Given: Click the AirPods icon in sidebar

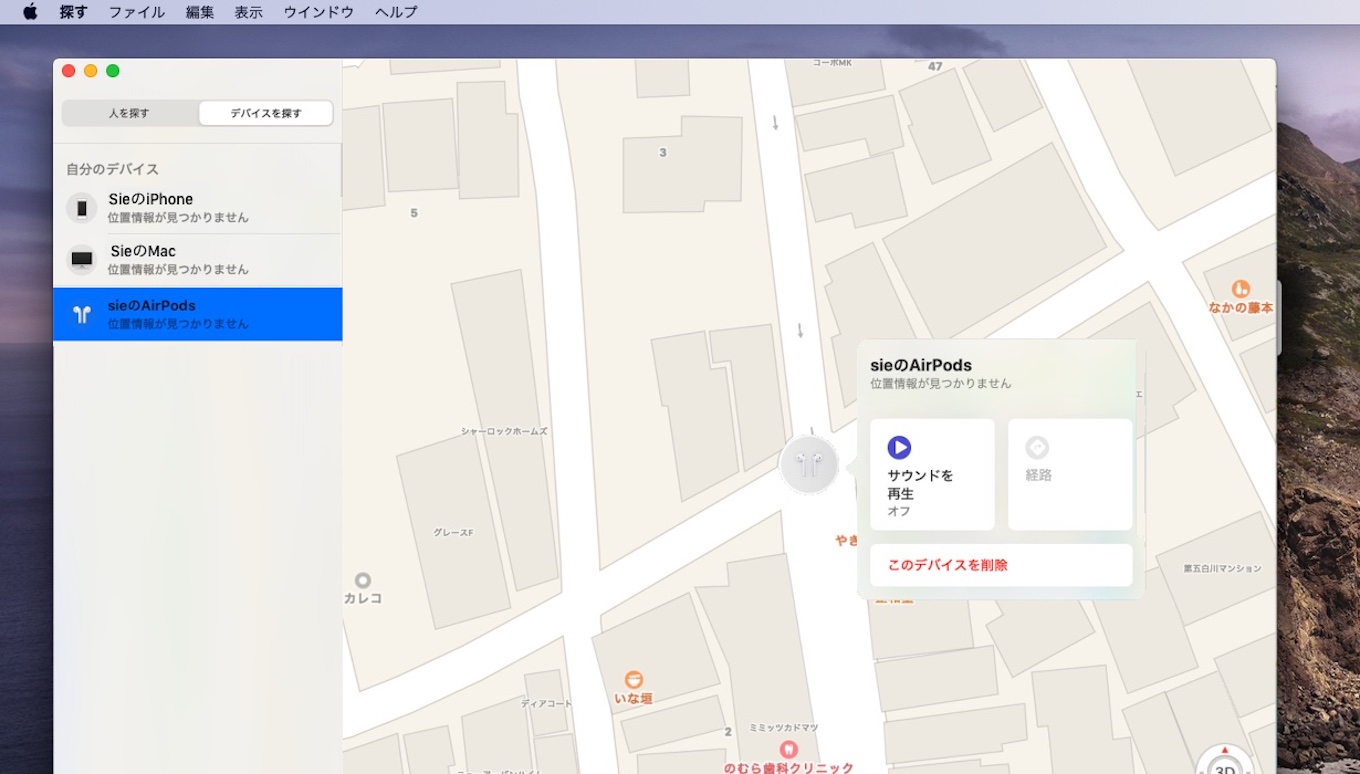Looking at the screenshot, I should [x=81, y=314].
